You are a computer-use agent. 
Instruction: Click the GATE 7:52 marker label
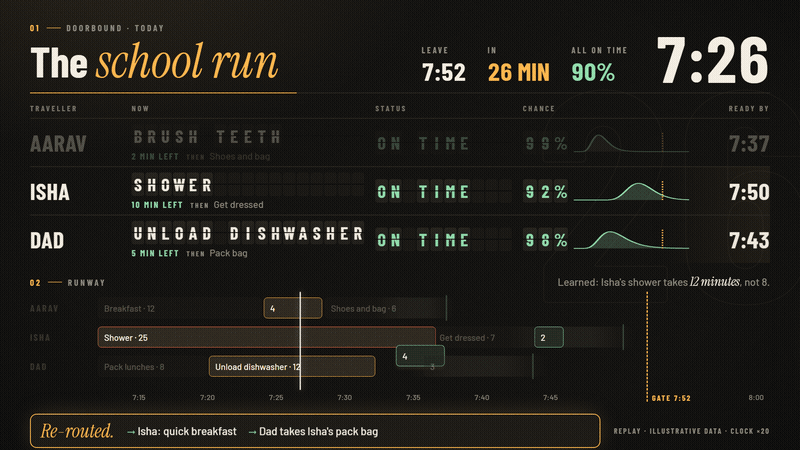tap(671, 398)
